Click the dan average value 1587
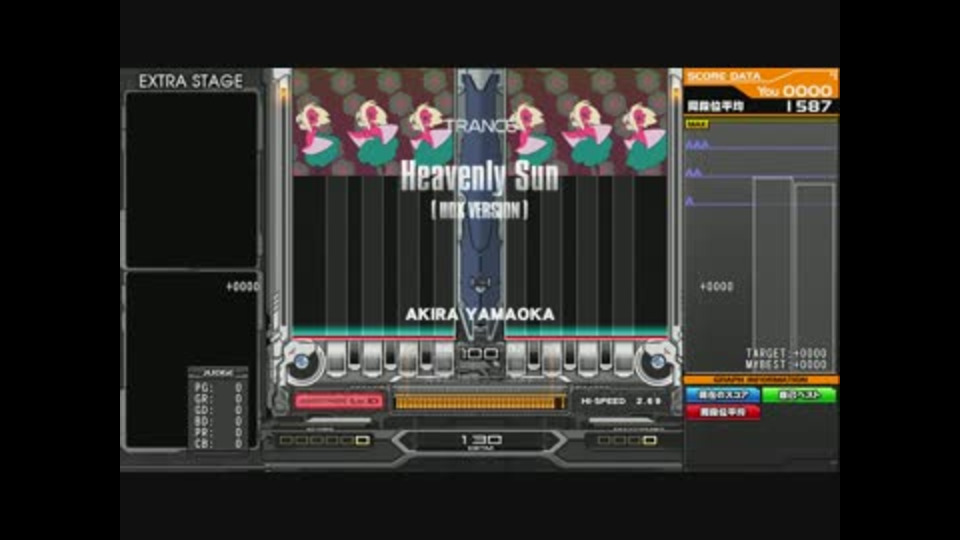This screenshot has width=960, height=540. click(808, 107)
